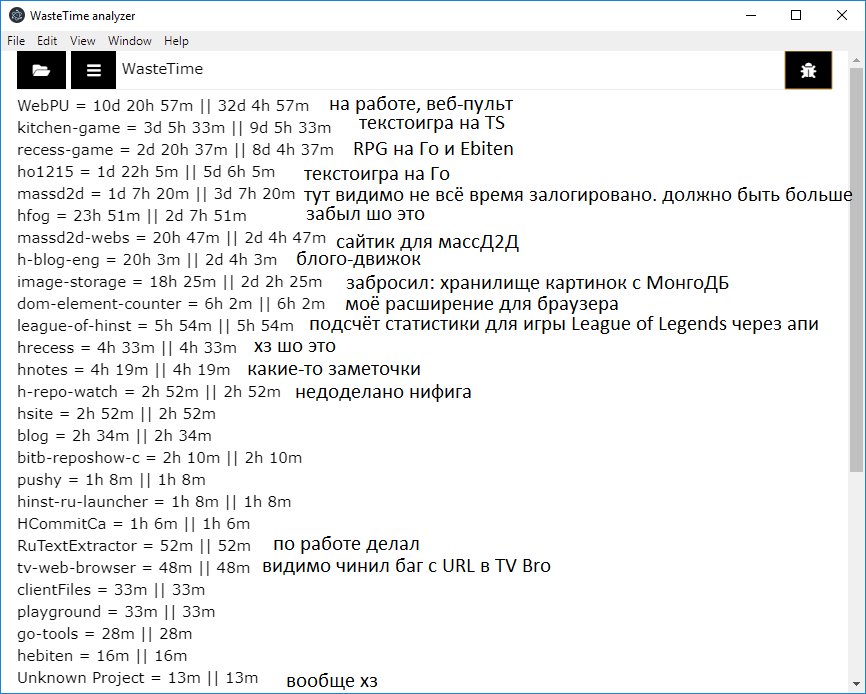Click the bug debug icon button
The height and width of the screenshot is (694, 866).
point(808,70)
